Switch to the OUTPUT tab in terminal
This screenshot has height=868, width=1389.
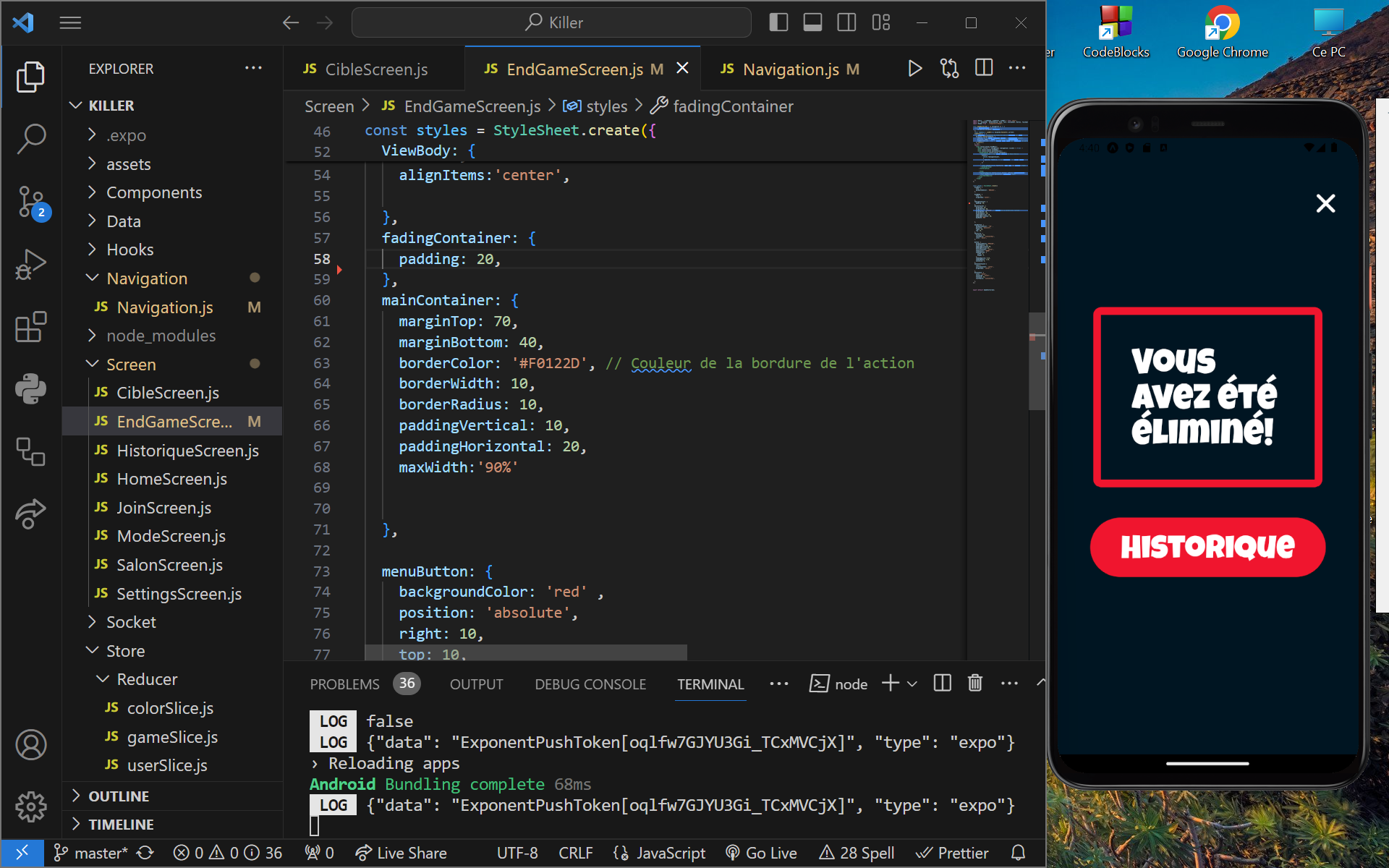coord(477,683)
